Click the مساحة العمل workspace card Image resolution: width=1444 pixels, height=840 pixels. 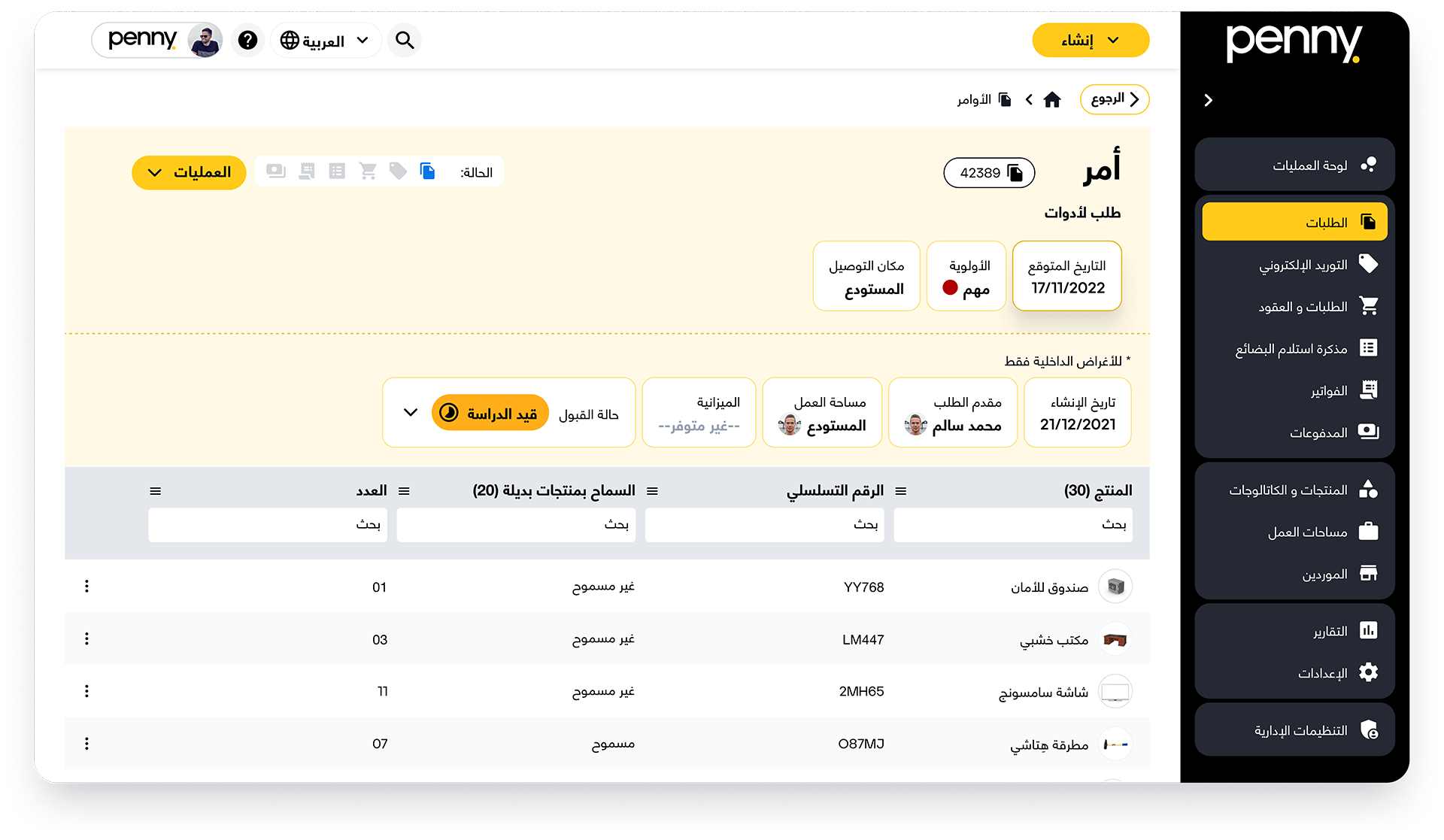[822, 413]
